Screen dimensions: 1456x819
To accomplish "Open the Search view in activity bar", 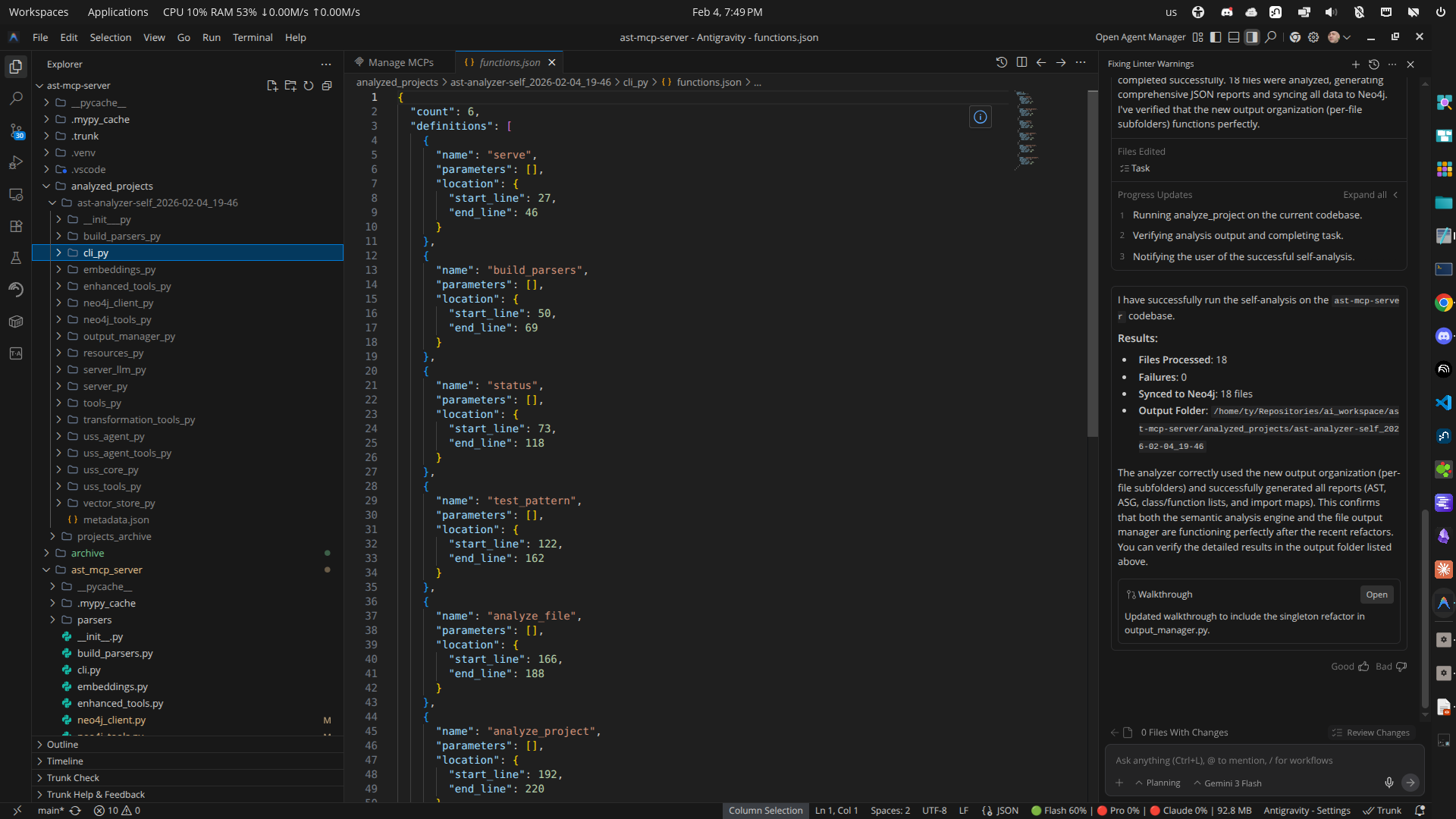I will (16, 99).
